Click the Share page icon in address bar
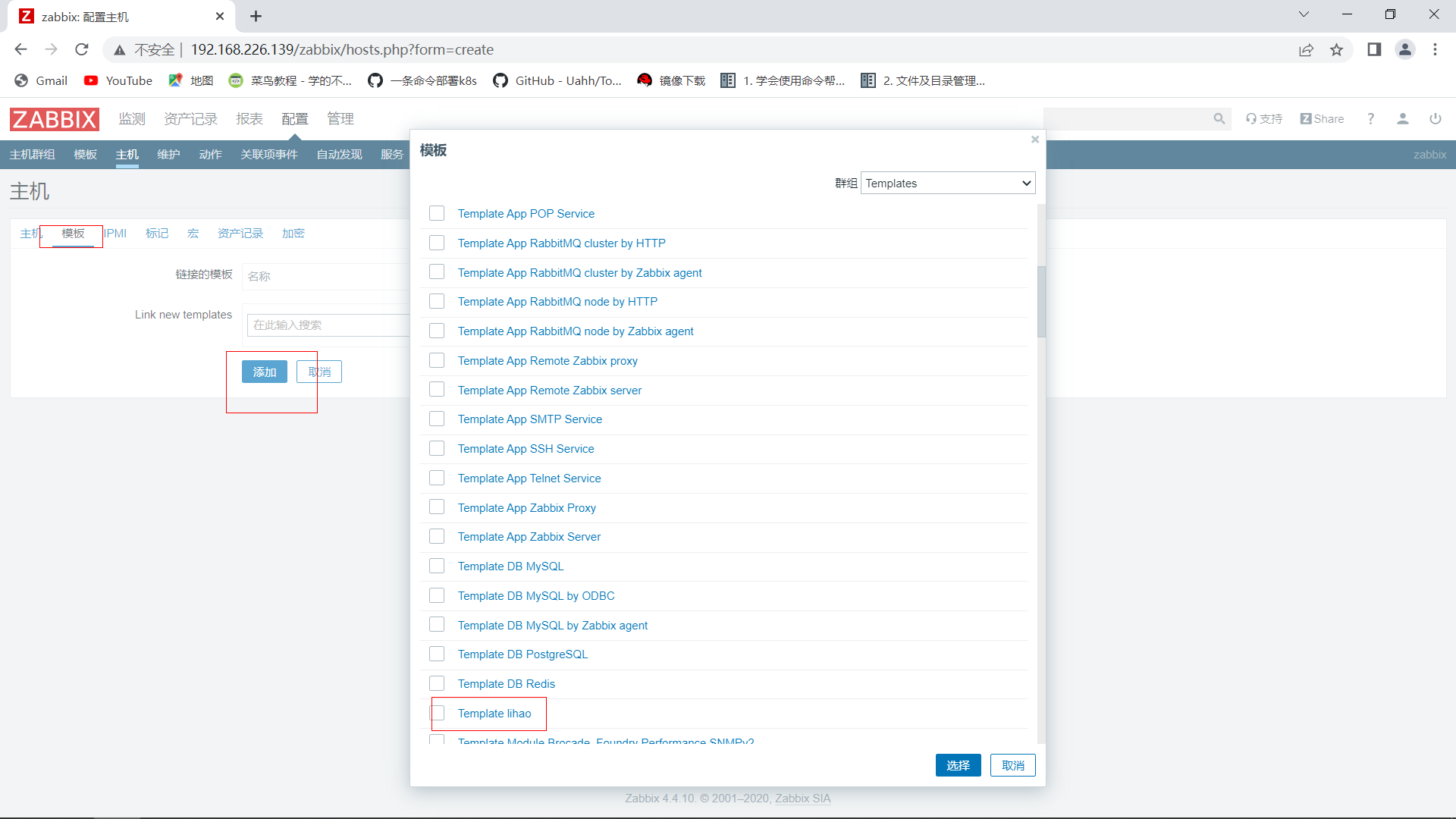The height and width of the screenshot is (819, 1456). (x=1306, y=50)
